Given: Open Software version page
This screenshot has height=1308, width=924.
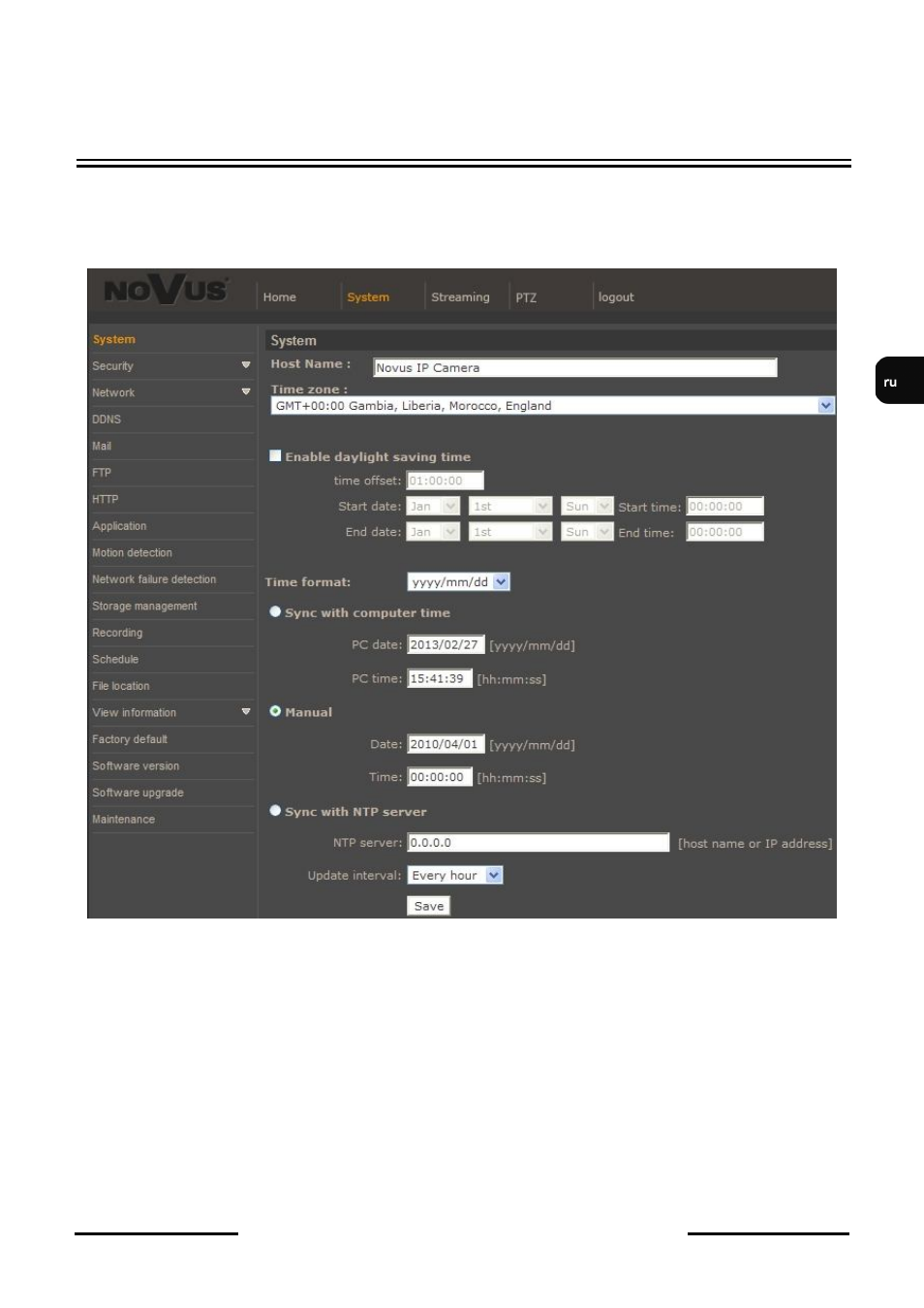Looking at the screenshot, I should pos(136,765).
